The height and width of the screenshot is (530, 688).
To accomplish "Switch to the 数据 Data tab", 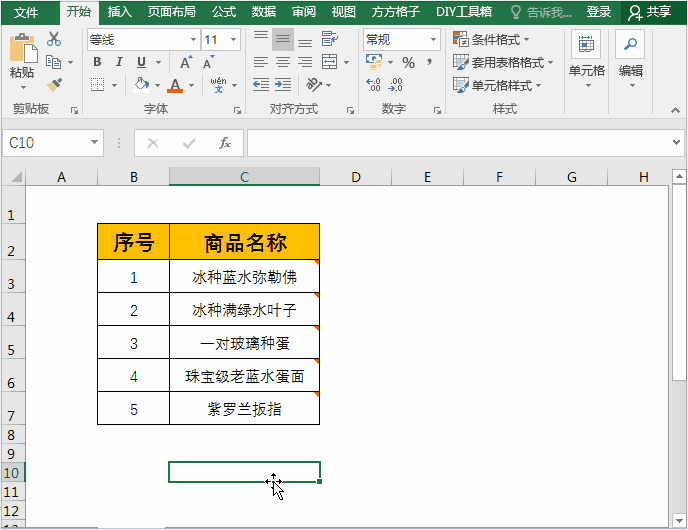I will [264, 12].
